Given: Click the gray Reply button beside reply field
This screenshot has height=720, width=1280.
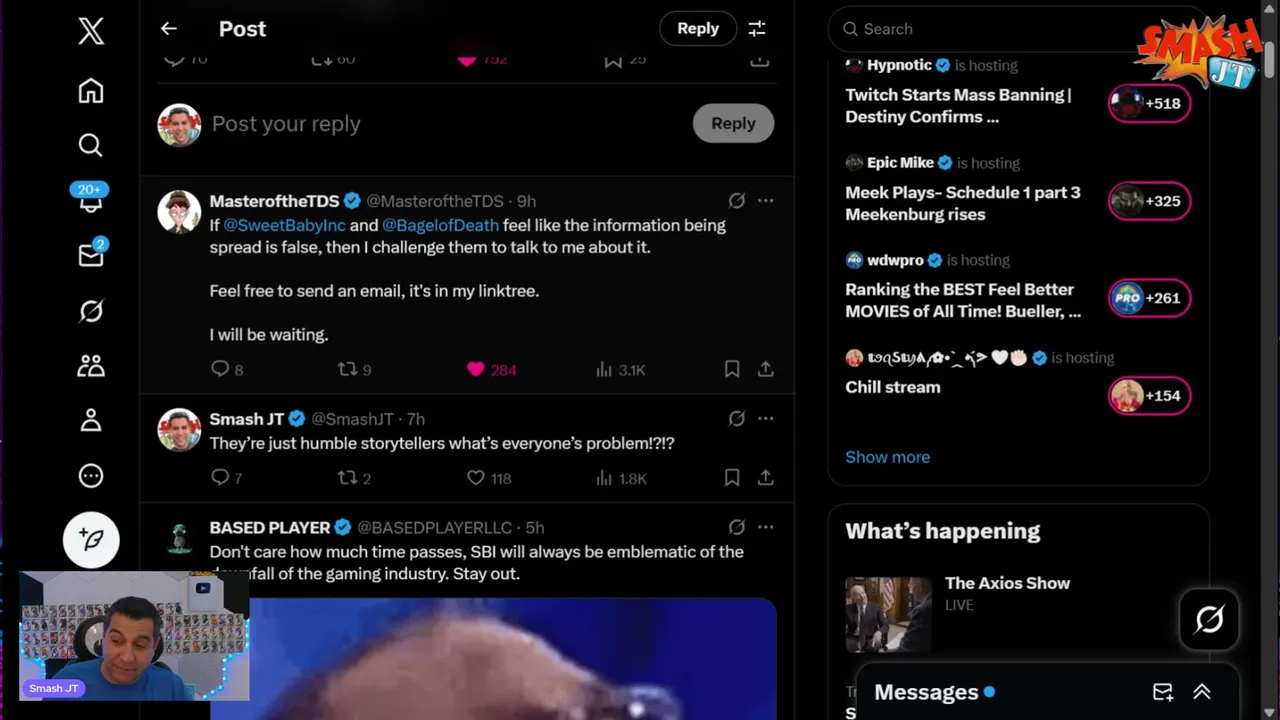Looking at the screenshot, I should [x=733, y=123].
